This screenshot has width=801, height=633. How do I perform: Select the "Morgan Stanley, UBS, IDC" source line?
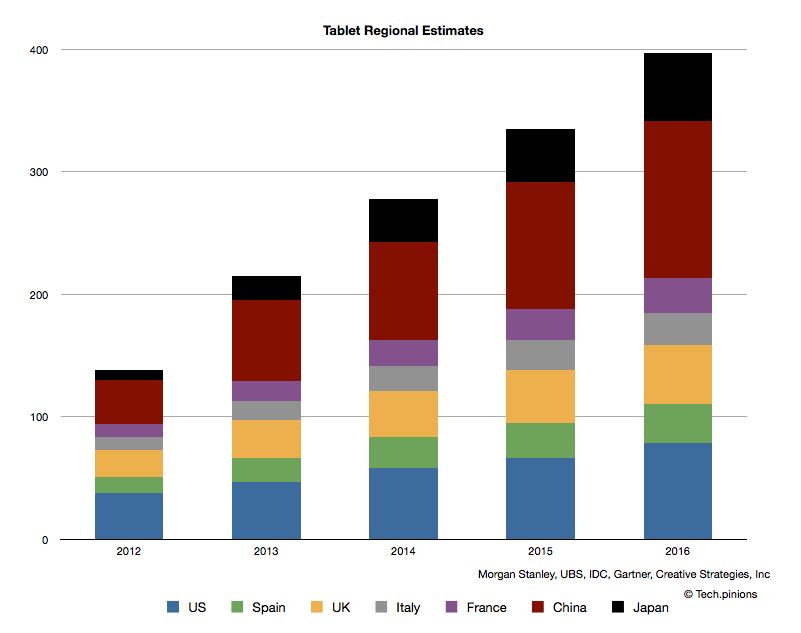[624, 574]
